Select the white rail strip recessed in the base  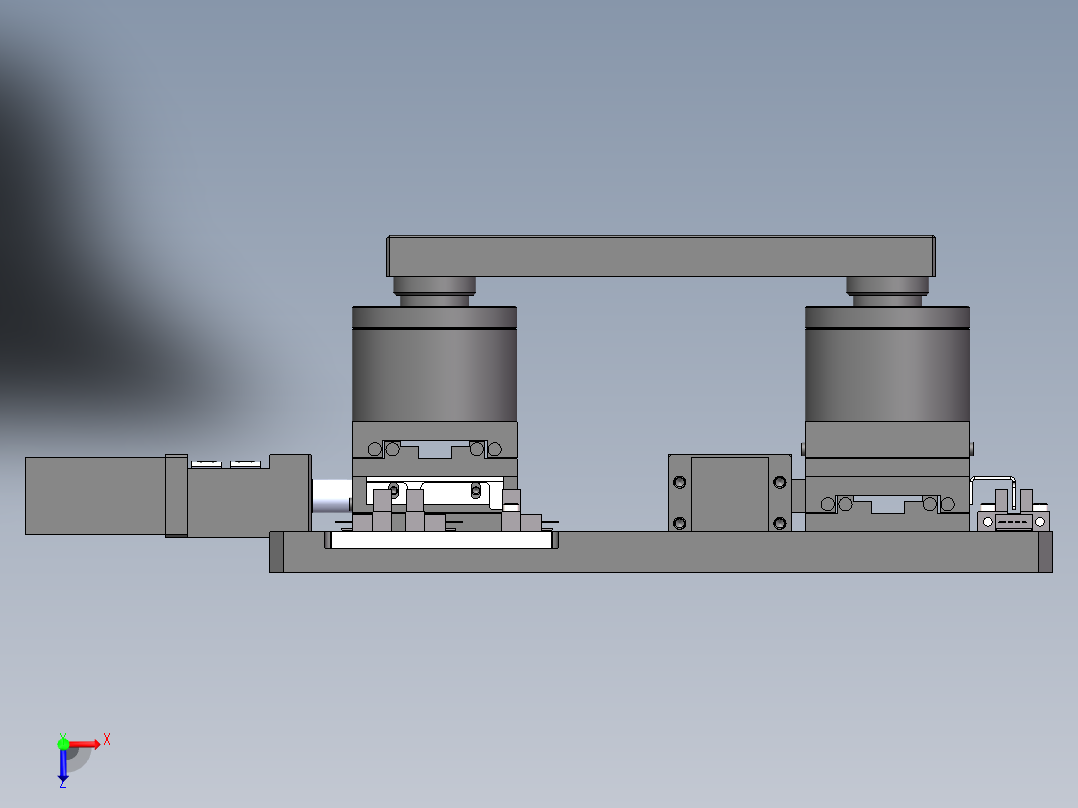tap(441, 540)
